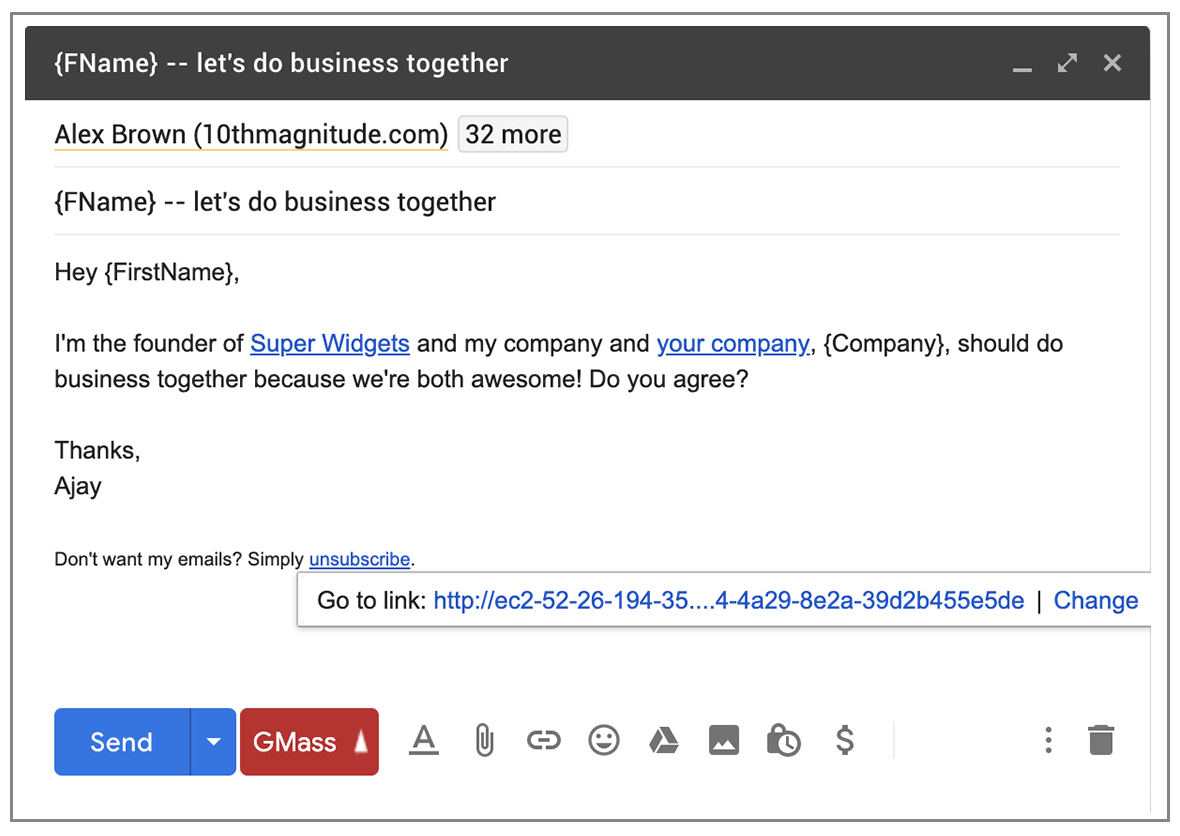Image resolution: width=1180 pixels, height=836 pixels.
Task: Discard draft with trash icon
Action: click(1100, 741)
